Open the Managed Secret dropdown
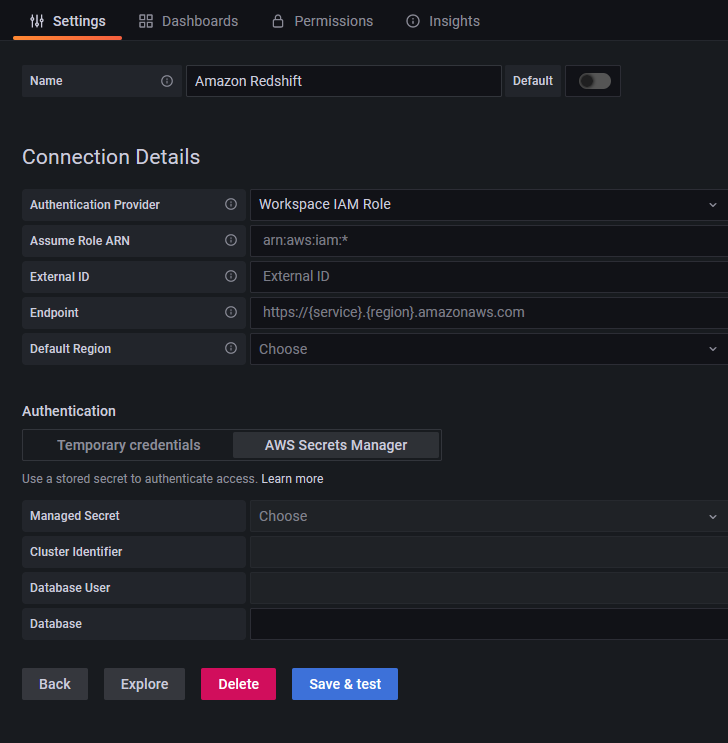The width and height of the screenshot is (728, 743). [488, 517]
